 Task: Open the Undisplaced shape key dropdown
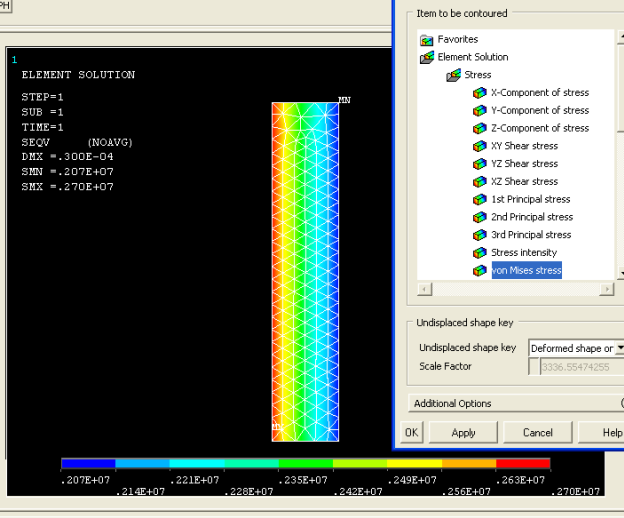click(619, 348)
